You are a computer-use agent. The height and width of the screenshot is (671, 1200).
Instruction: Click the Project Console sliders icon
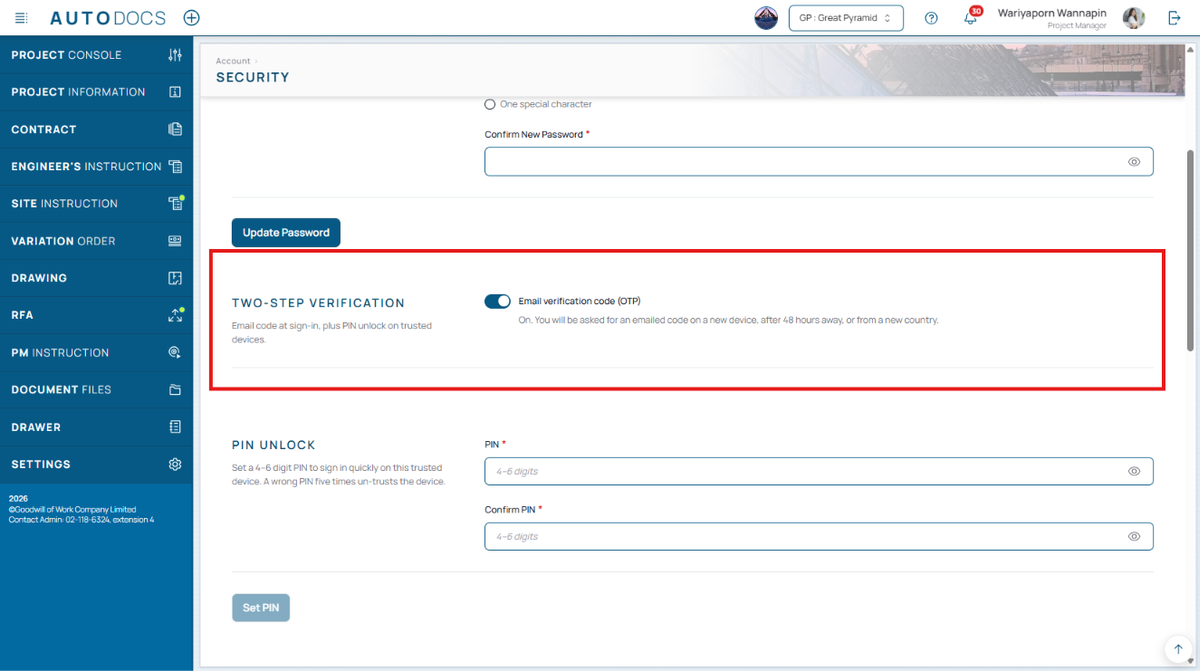(x=175, y=55)
